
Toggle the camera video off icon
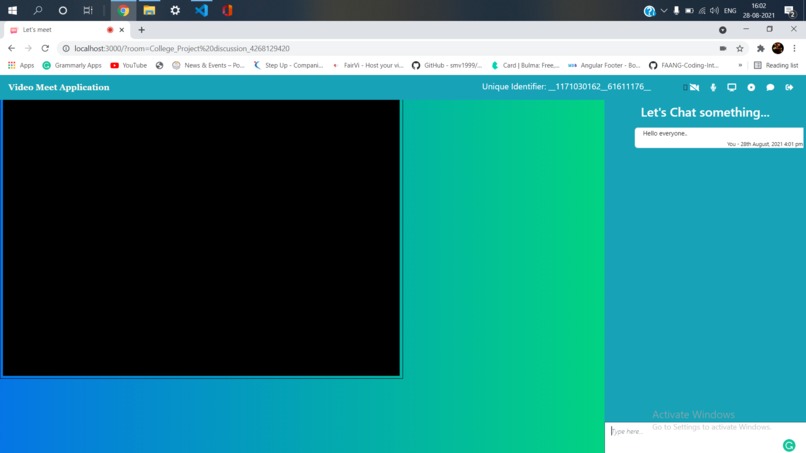[694, 87]
